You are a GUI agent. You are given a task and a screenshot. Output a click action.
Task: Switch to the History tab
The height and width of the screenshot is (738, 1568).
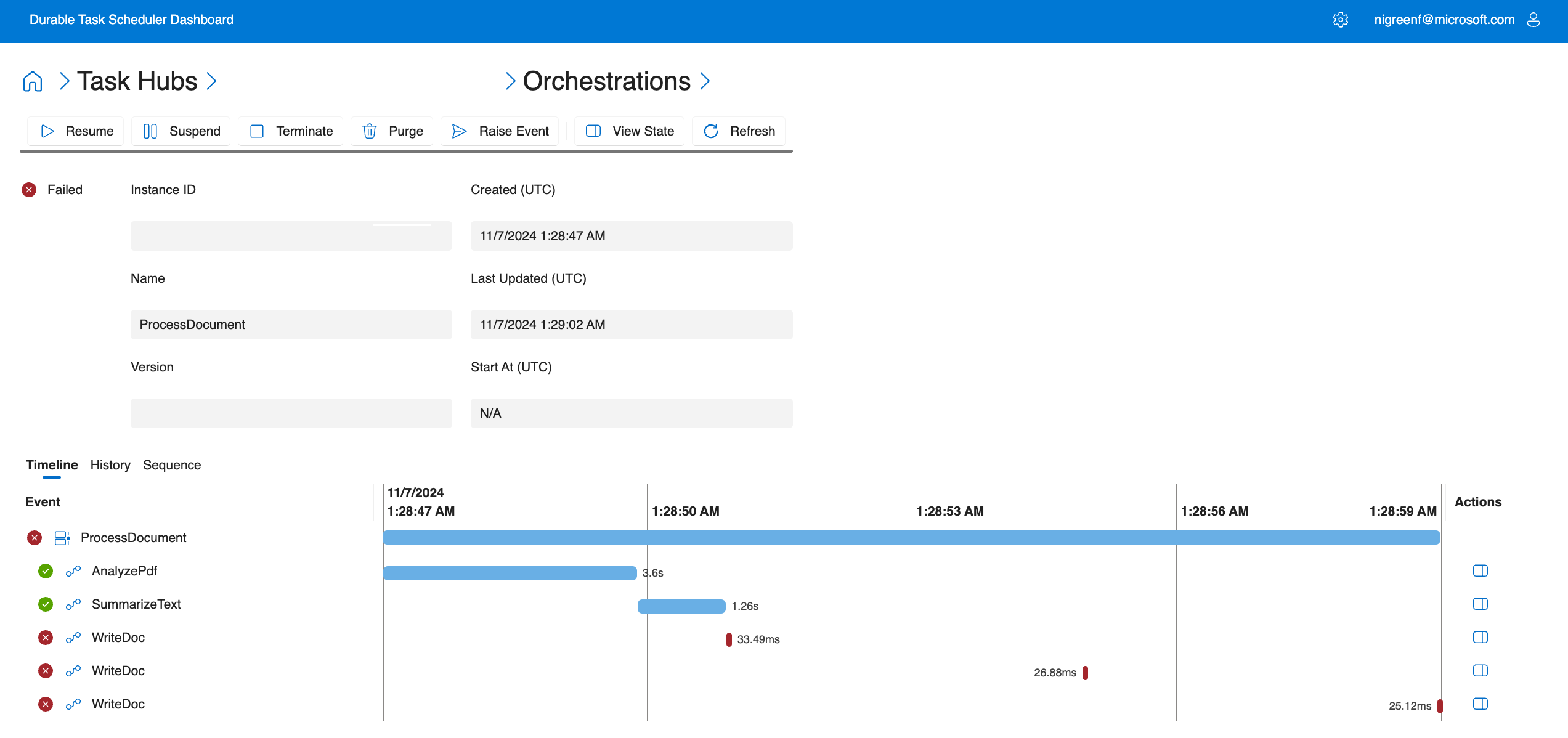tap(110, 465)
